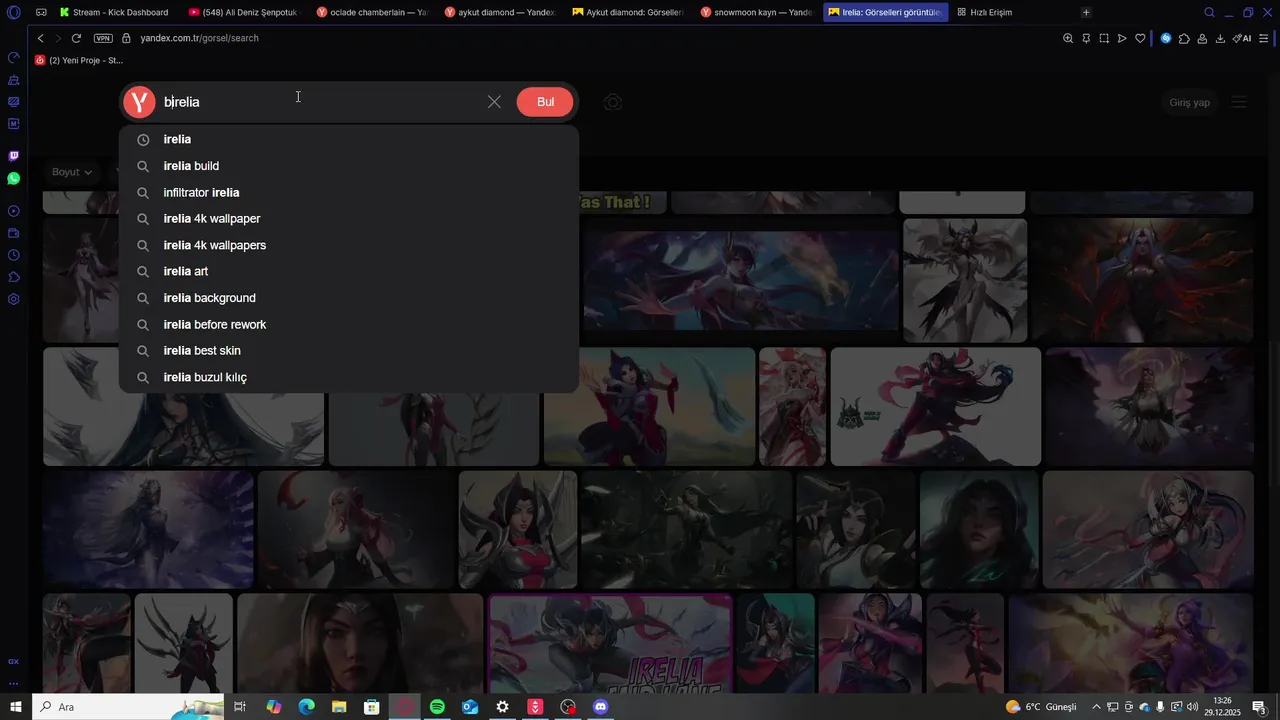Open Windows Start menu
The height and width of the screenshot is (720, 1280).
tap(15, 707)
